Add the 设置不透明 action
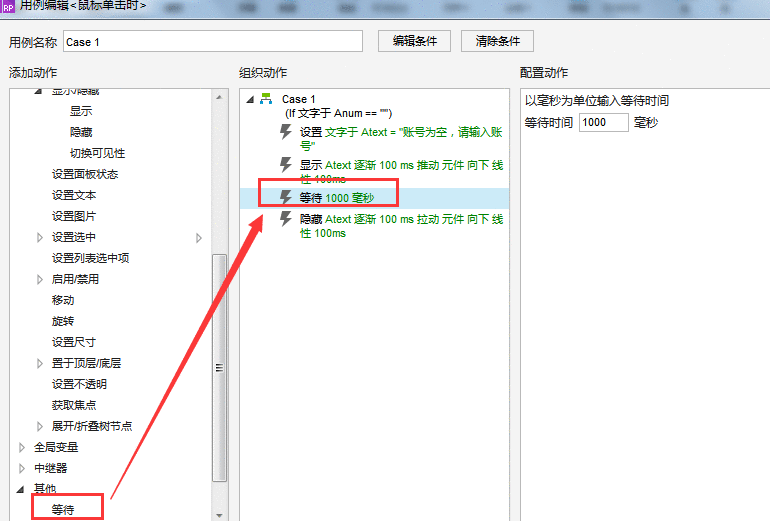Screen dimensions: 770x521 click(x=79, y=384)
